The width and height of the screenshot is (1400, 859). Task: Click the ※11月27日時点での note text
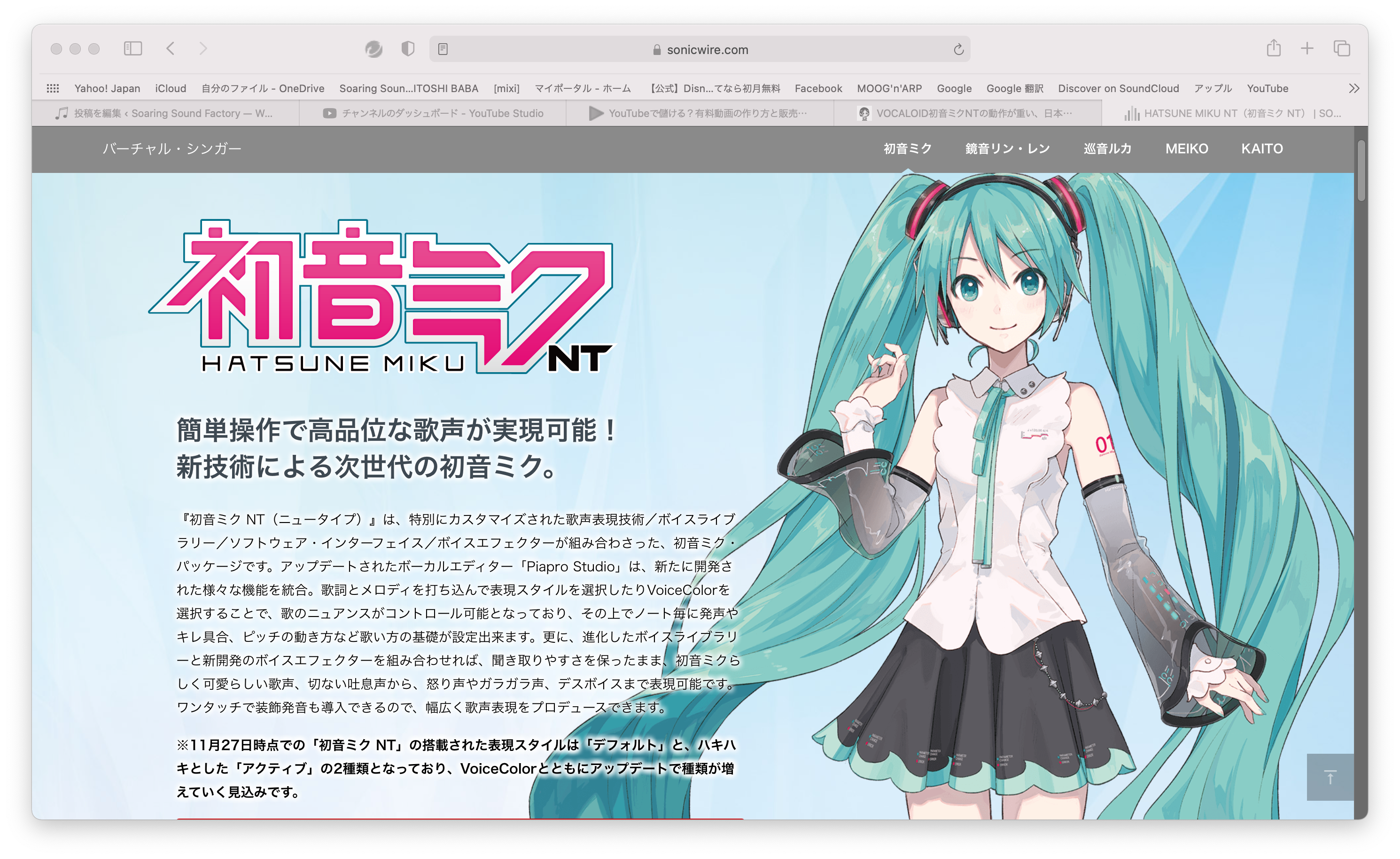click(456, 768)
